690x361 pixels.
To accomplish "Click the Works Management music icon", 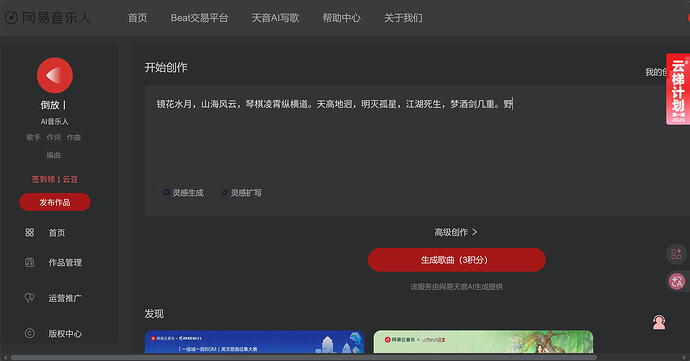I will pyautogui.click(x=29, y=262).
